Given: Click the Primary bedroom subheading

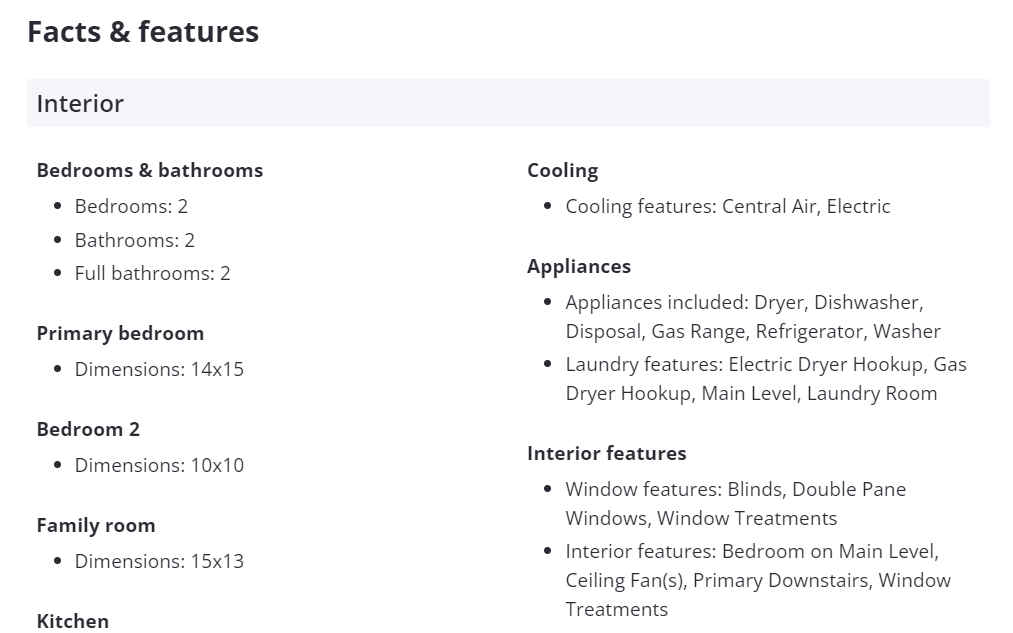Looking at the screenshot, I should point(120,333).
